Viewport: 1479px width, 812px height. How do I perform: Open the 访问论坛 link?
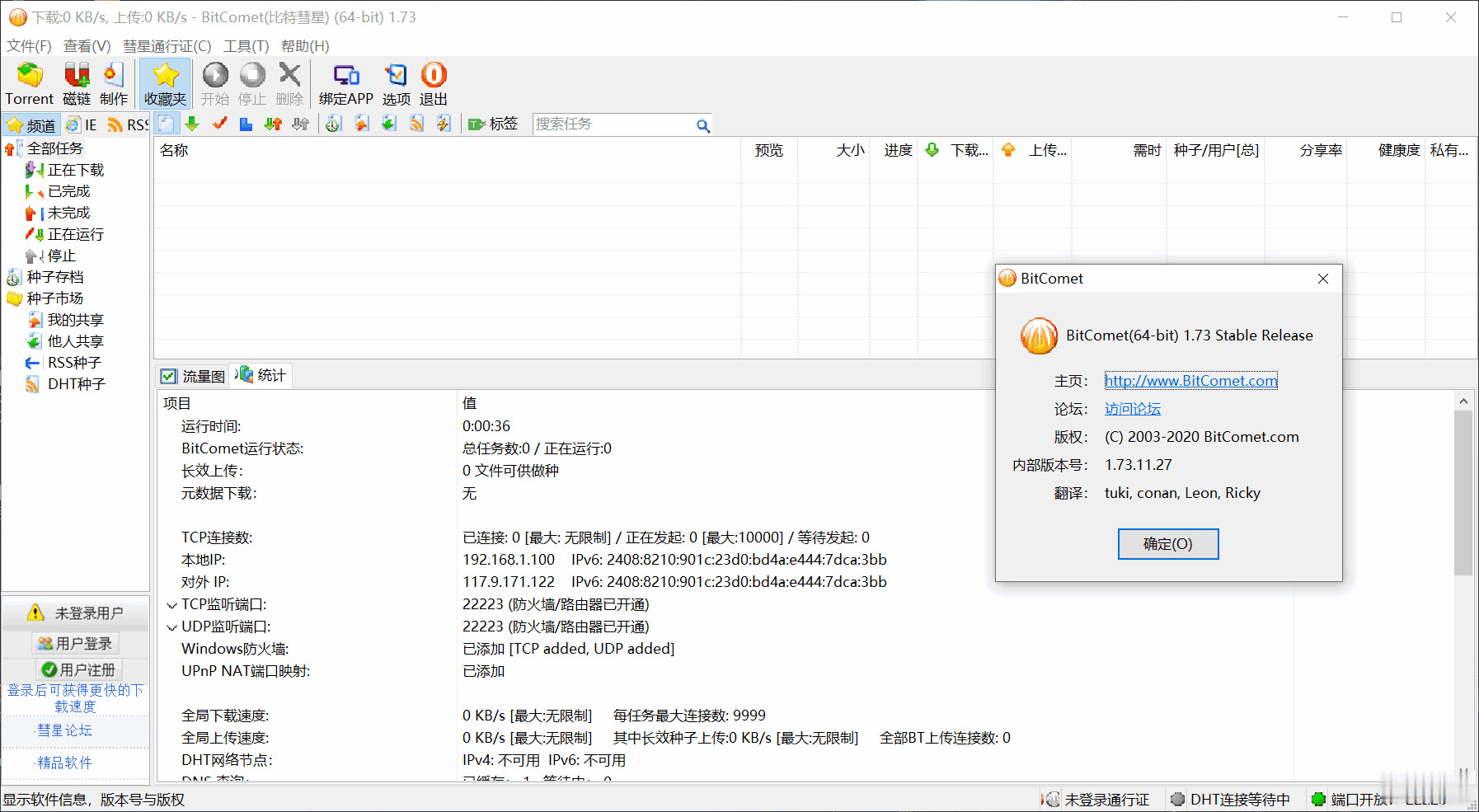coord(1133,409)
